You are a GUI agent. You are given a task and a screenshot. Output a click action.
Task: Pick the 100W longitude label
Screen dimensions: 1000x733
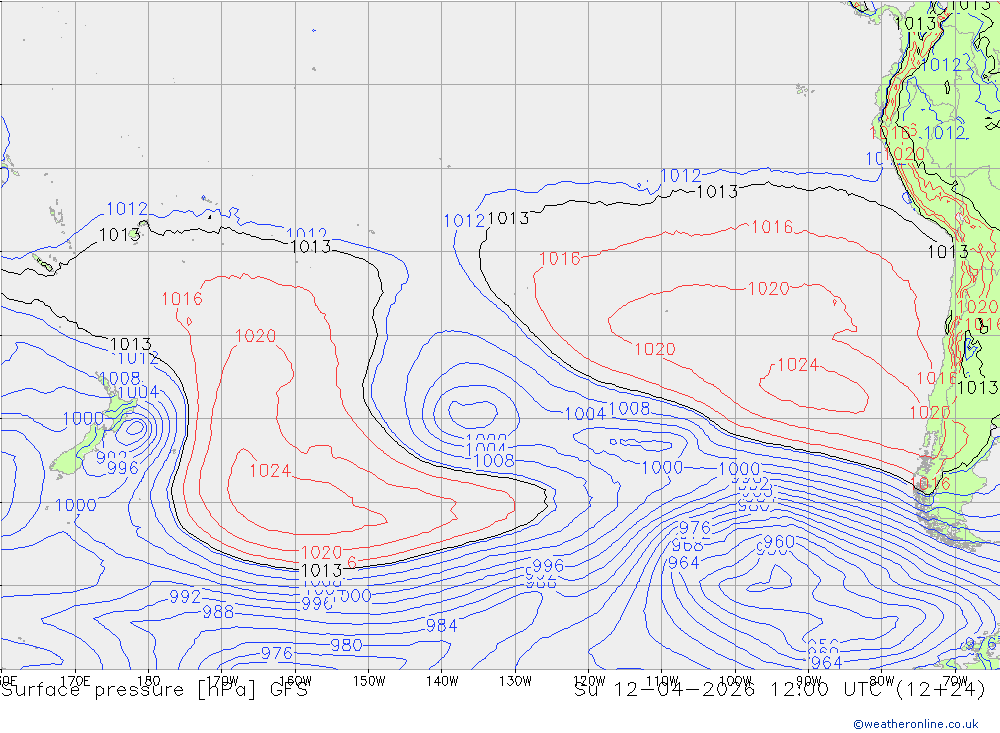[x=735, y=681]
